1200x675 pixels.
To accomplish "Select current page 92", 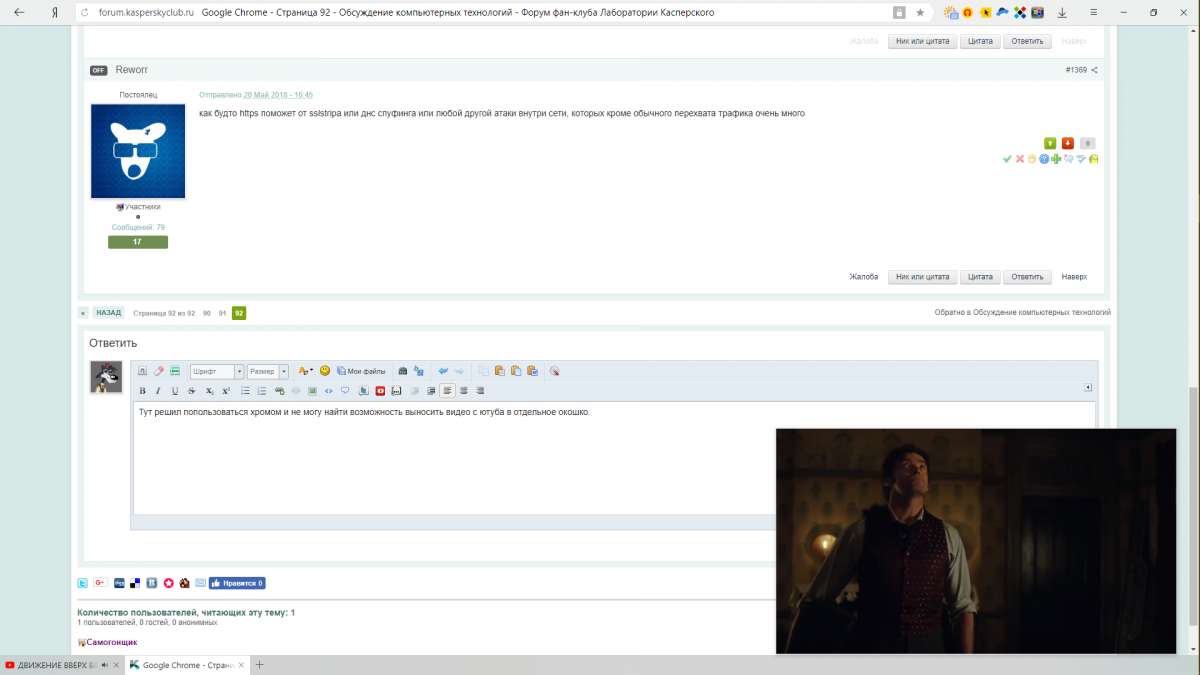I will (x=239, y=313).
